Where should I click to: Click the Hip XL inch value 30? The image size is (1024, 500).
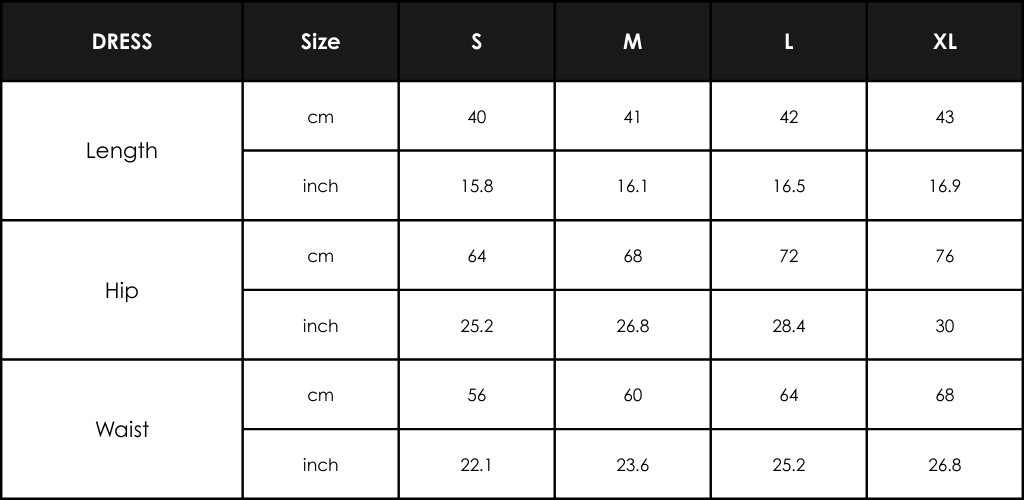coord(945,325)
